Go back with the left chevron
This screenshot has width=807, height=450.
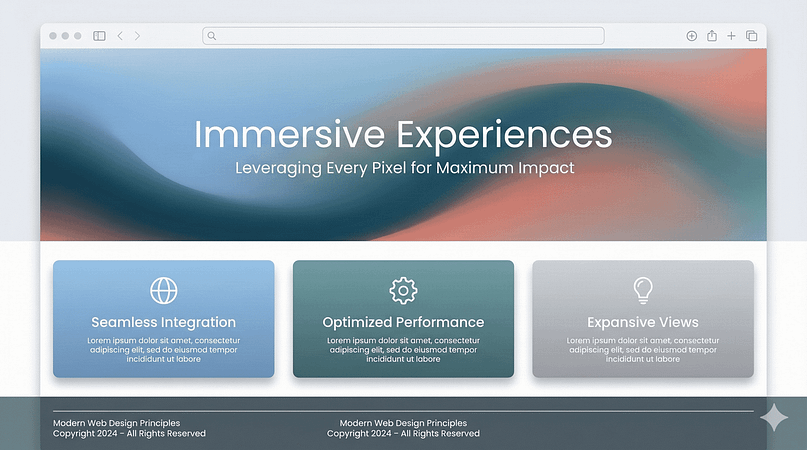[120, 36]
